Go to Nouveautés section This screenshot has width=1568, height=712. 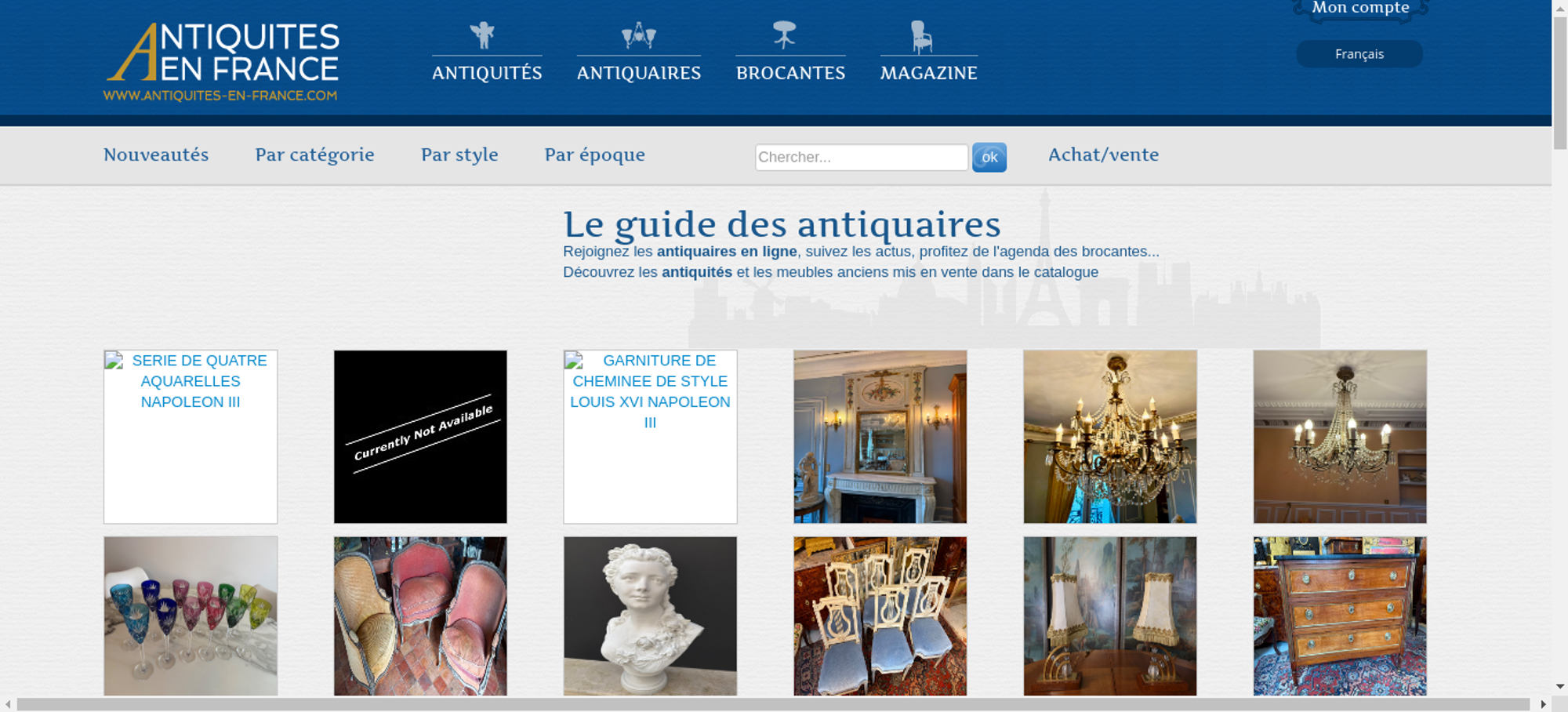156,154
